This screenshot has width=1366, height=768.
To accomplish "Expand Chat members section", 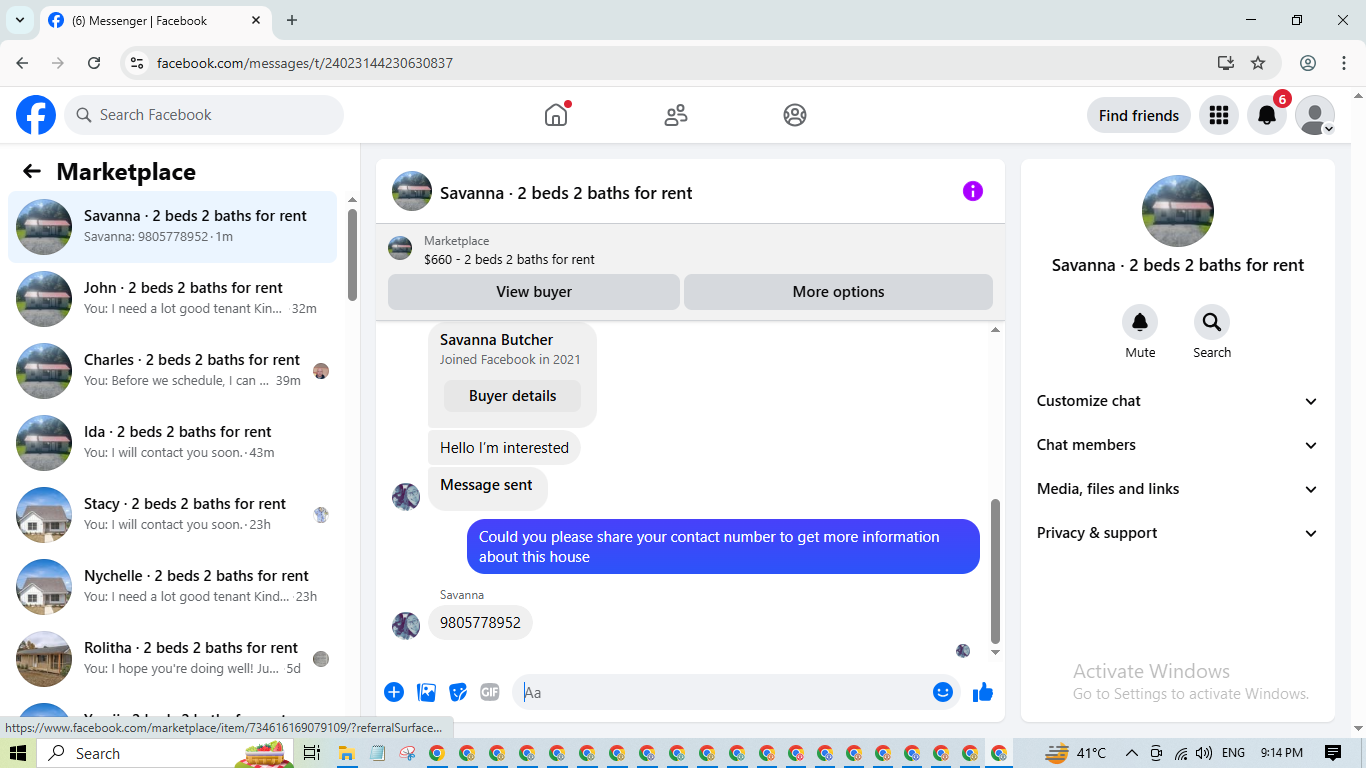I will click(x=1178, y=445).
